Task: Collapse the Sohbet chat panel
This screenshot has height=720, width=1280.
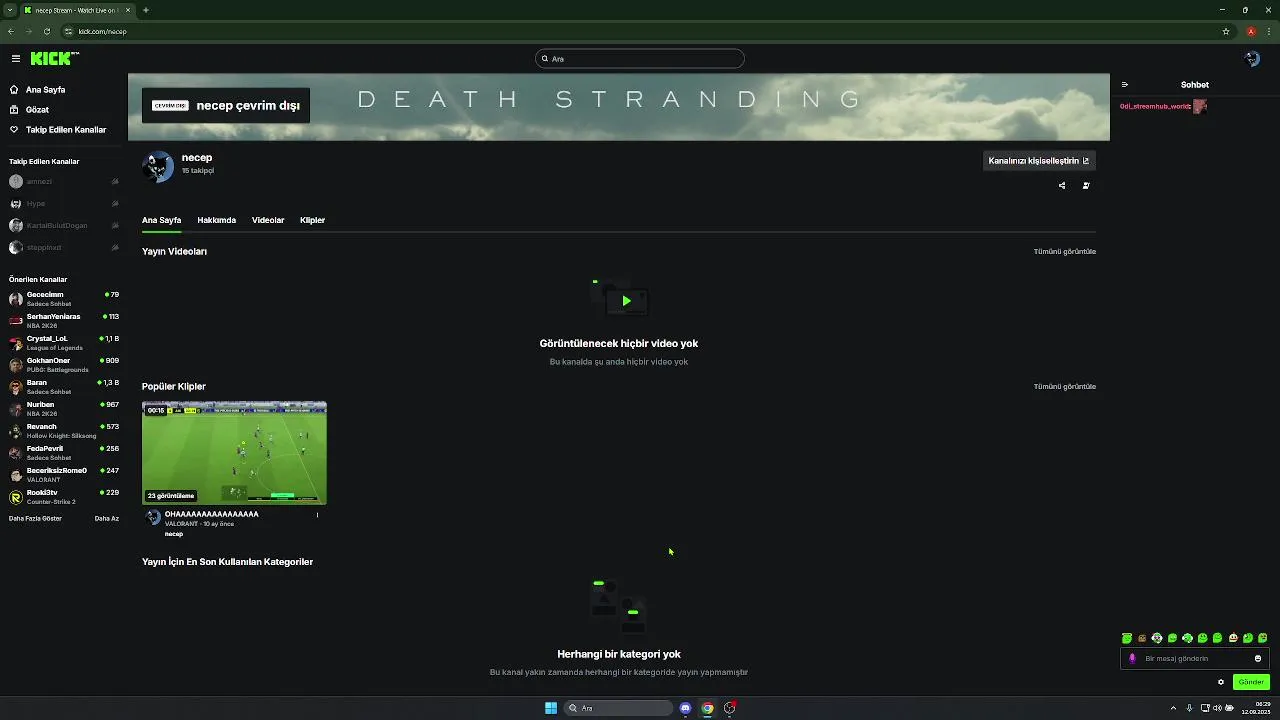Action: [x=1125, y=85]
